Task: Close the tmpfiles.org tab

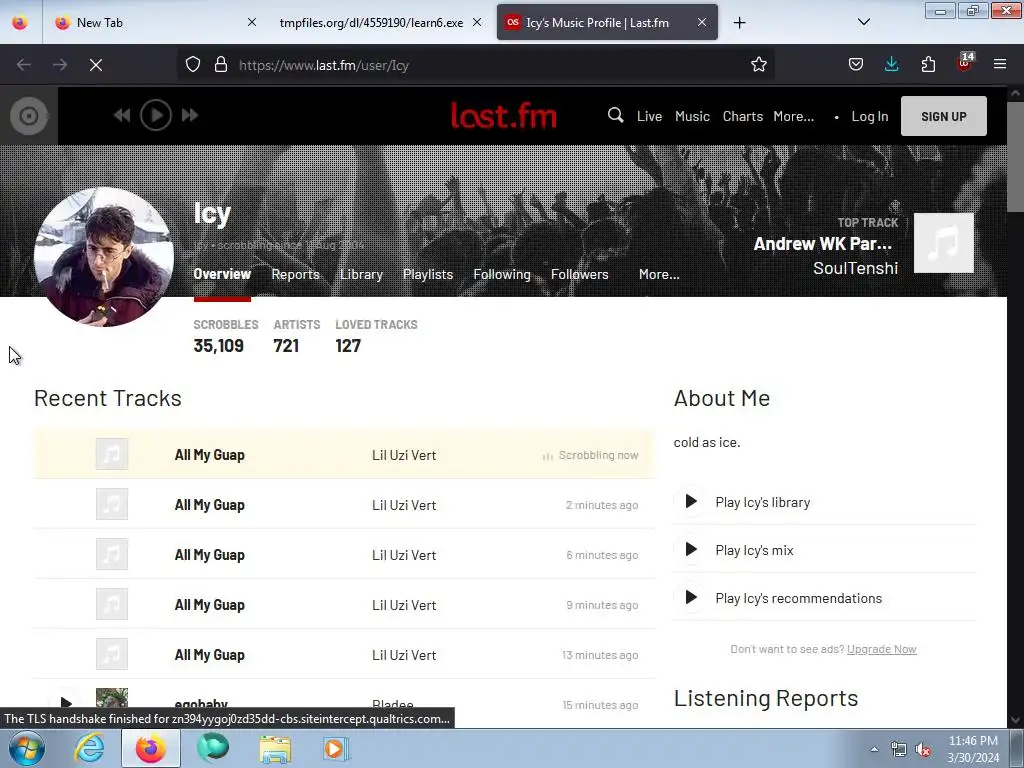Action: point(477,23)
